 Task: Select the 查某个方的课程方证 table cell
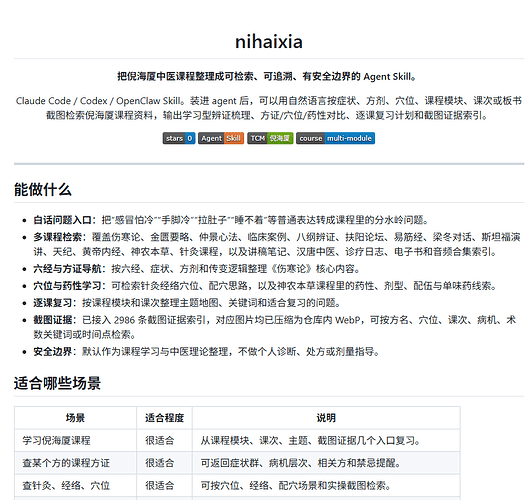pyautogui.click(x=75, y=463)
